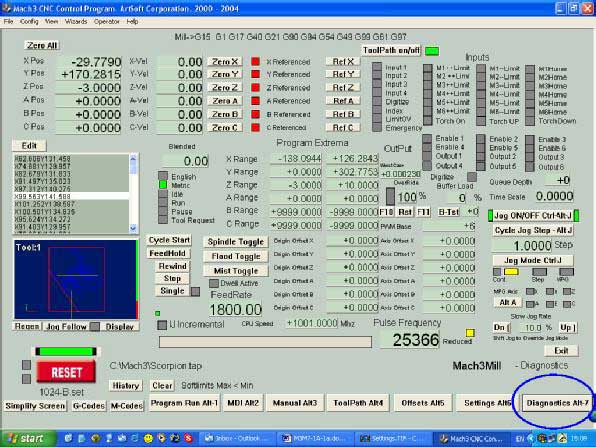Image resolution: width=596 pixels, height=447 pixels.
Task: Open the Config menu
Action: point(29,22)
